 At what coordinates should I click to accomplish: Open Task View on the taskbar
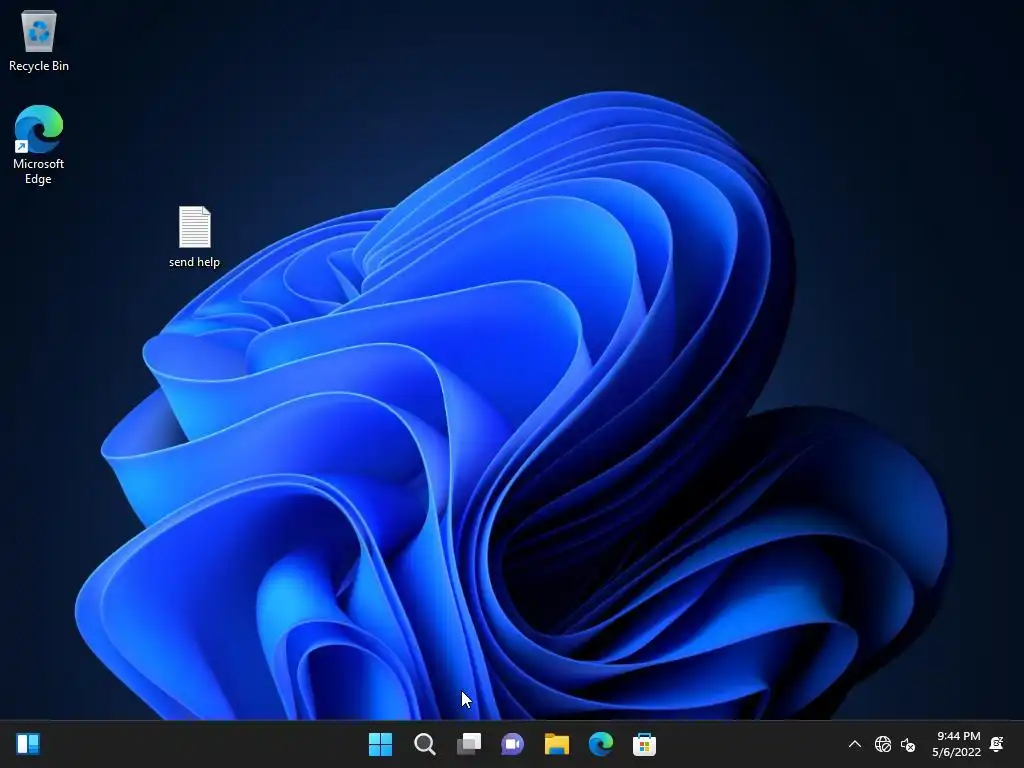(x=469, y=744)
